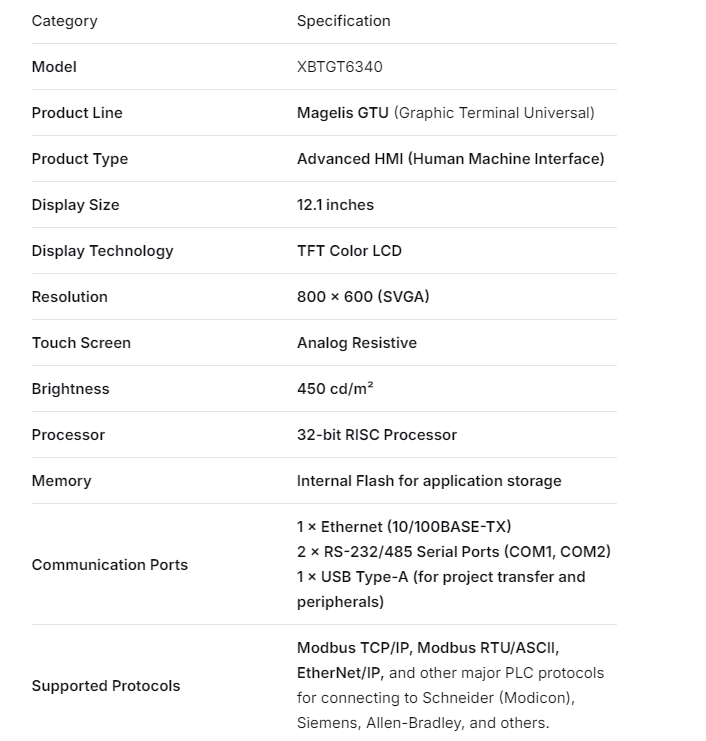Screen dimensions: 706x741
Task: Click the "Display Size" row label
Action: coord(75,205)
